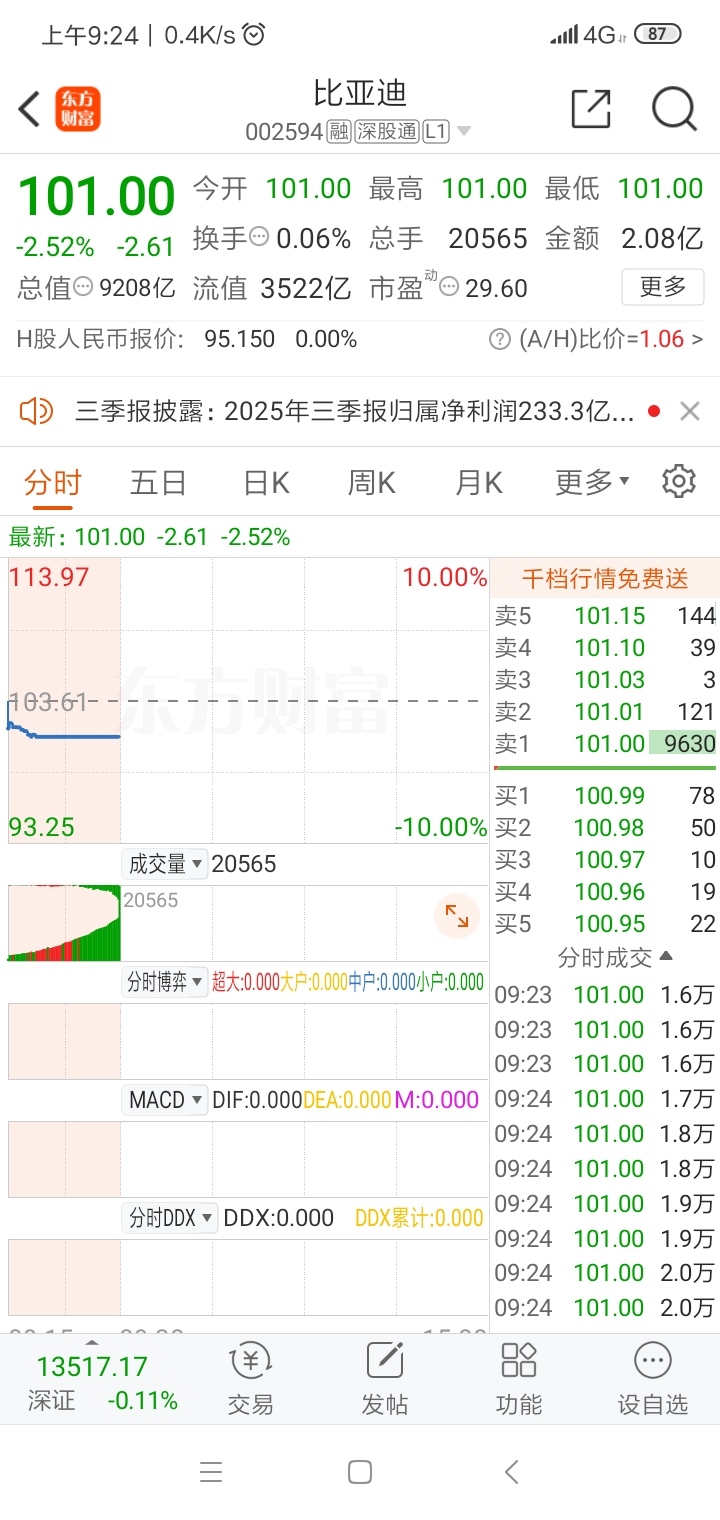Tap Android home square button

(360, 1472)
